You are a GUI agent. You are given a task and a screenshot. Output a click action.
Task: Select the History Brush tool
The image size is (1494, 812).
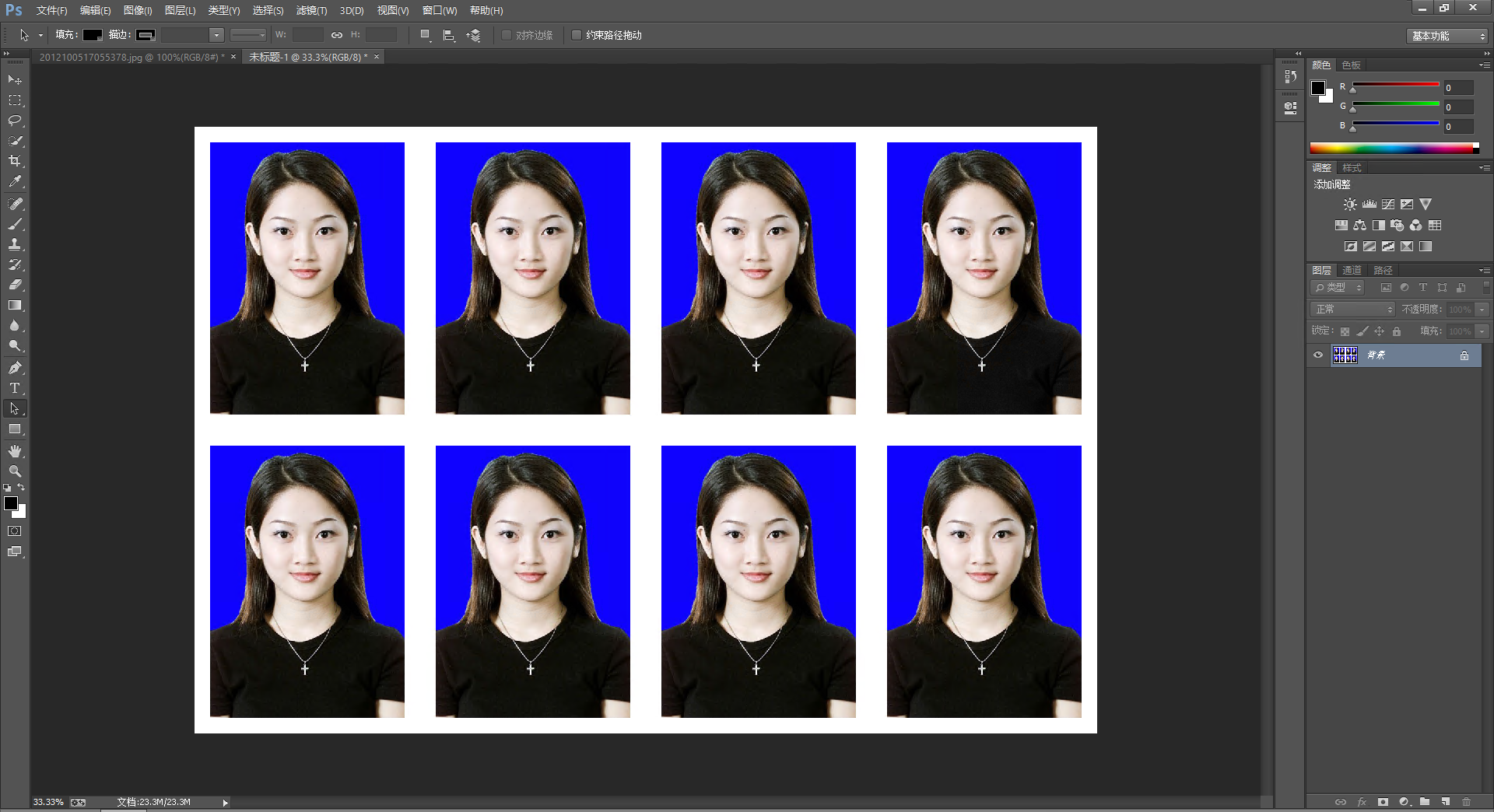click(x=15, y=264)
